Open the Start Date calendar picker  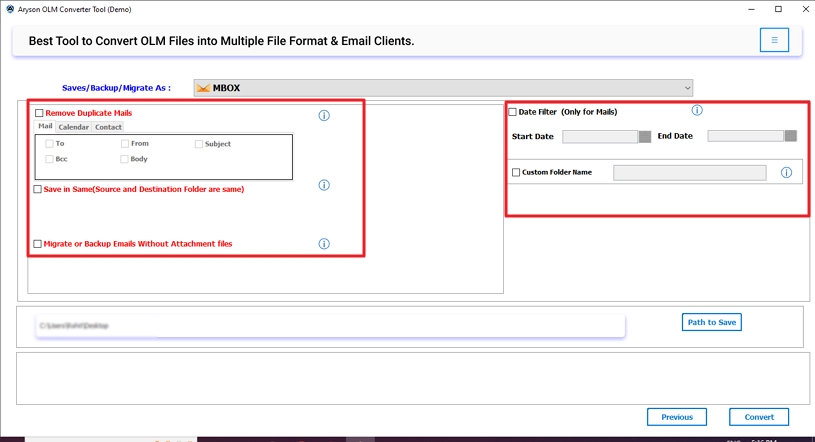tap(645, 137)
